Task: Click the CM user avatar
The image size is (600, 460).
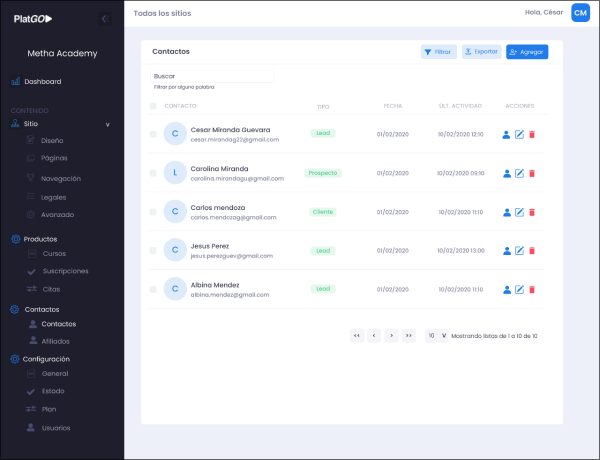Action: (x=580, y=13)
